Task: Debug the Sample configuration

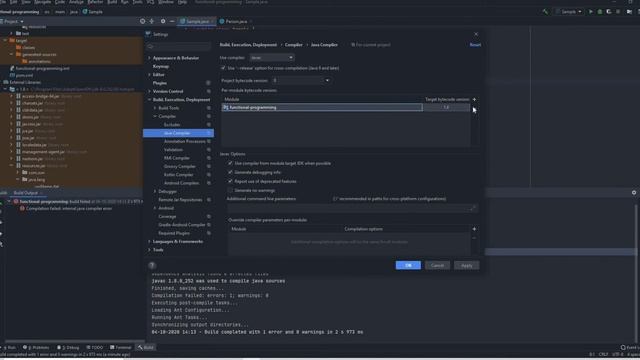Action: (x=600, y=12)
